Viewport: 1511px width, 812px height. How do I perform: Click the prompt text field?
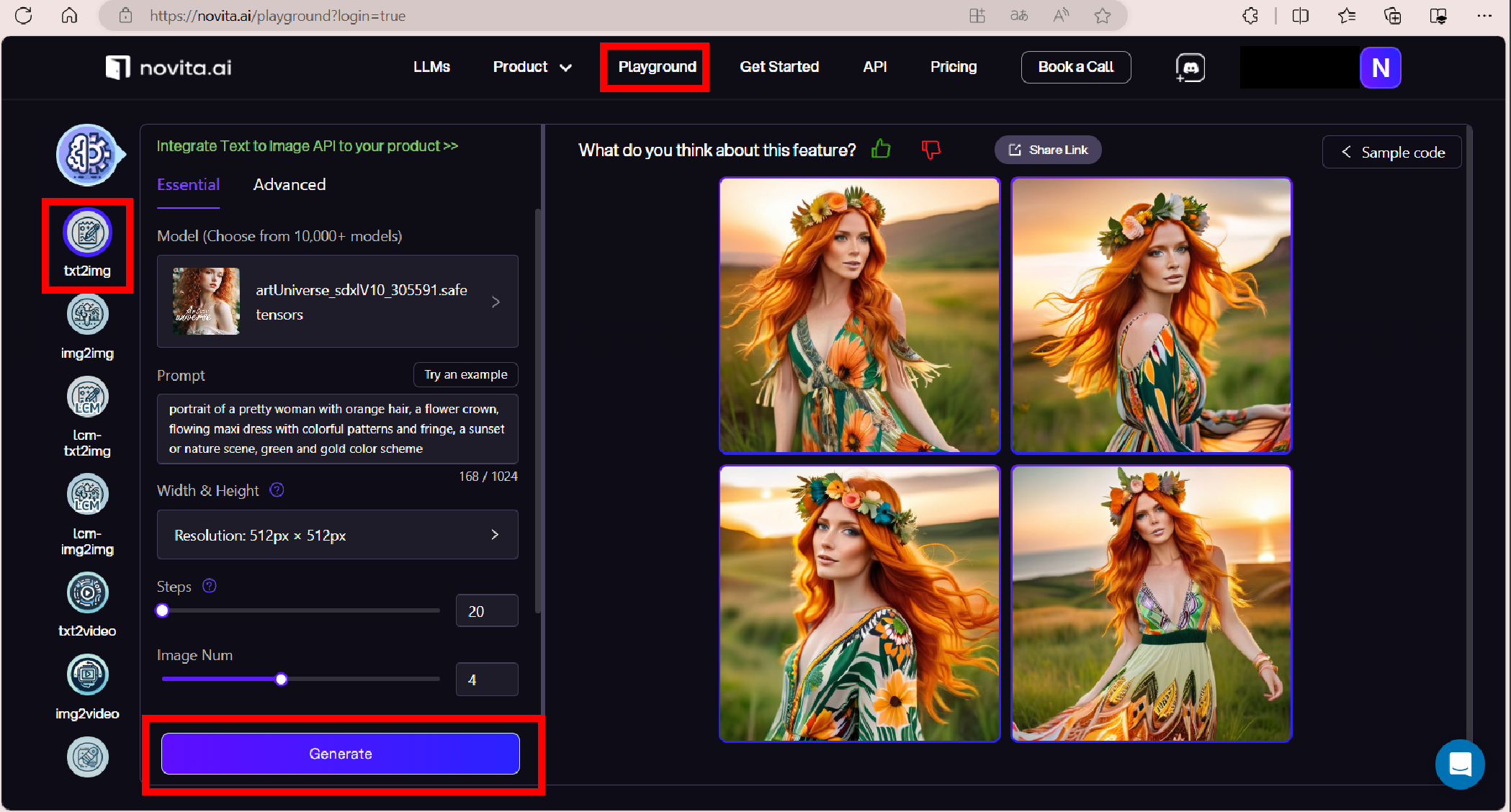click(x=337, y=429)
